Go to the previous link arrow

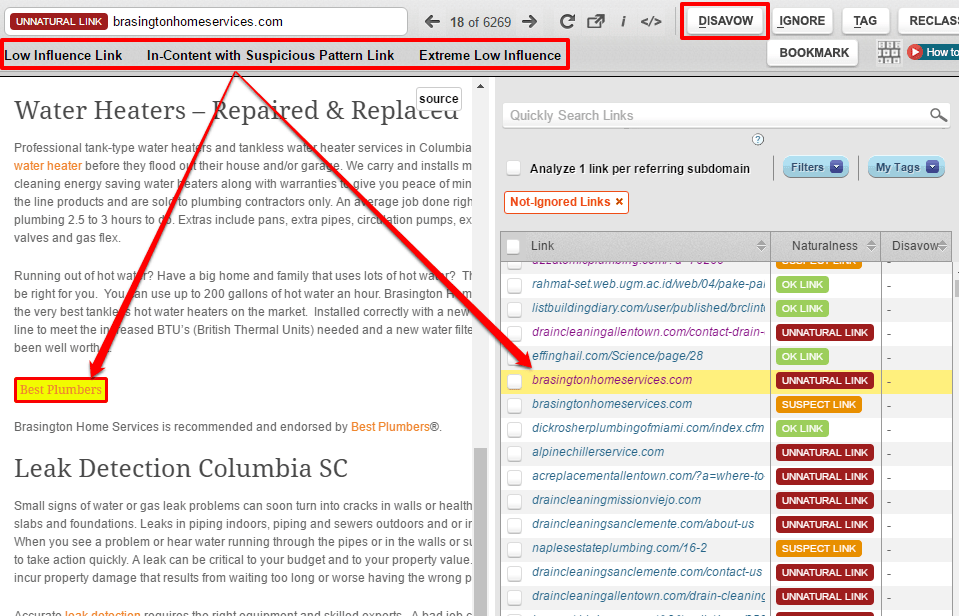click(432, 22)
